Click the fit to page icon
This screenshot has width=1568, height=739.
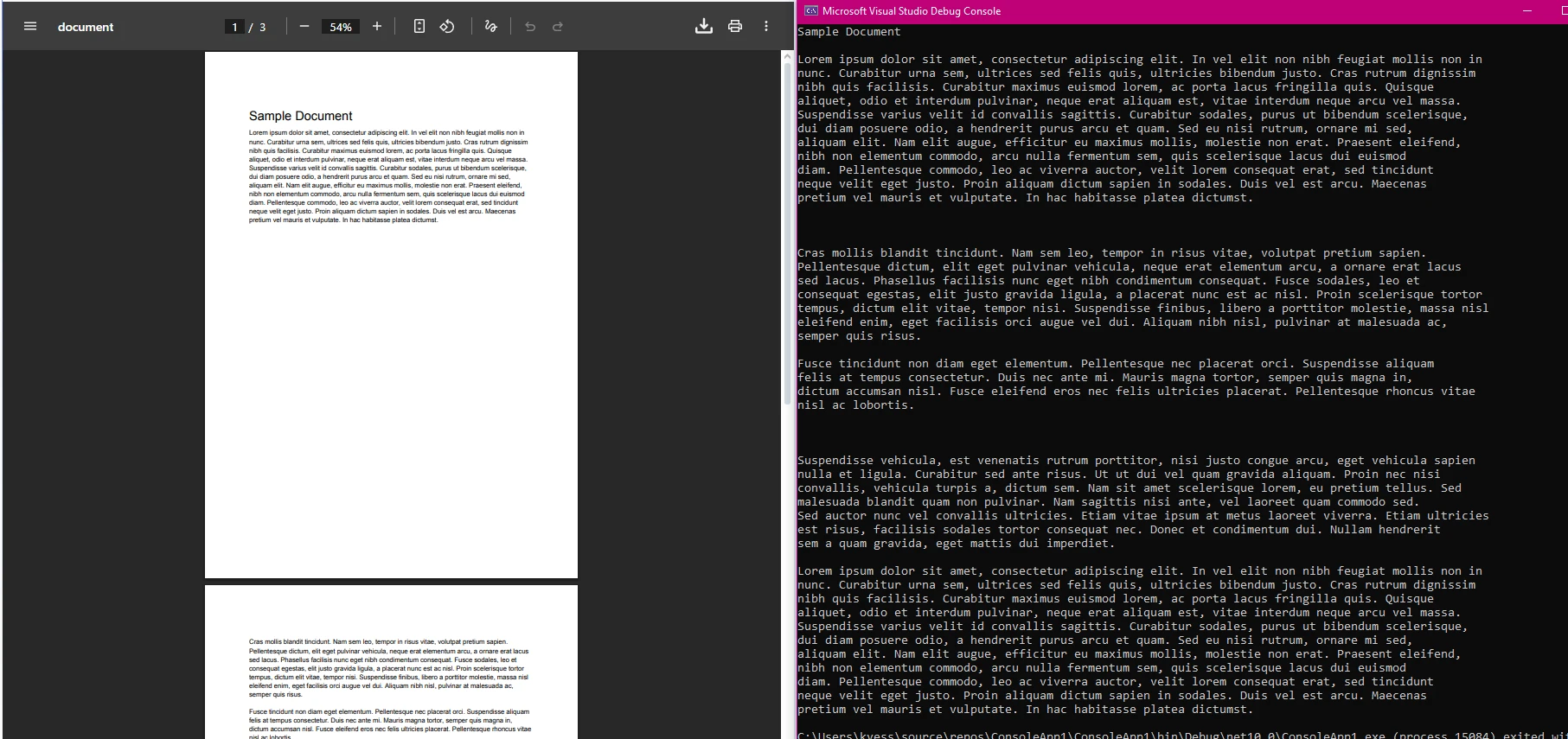pos(419,26)
